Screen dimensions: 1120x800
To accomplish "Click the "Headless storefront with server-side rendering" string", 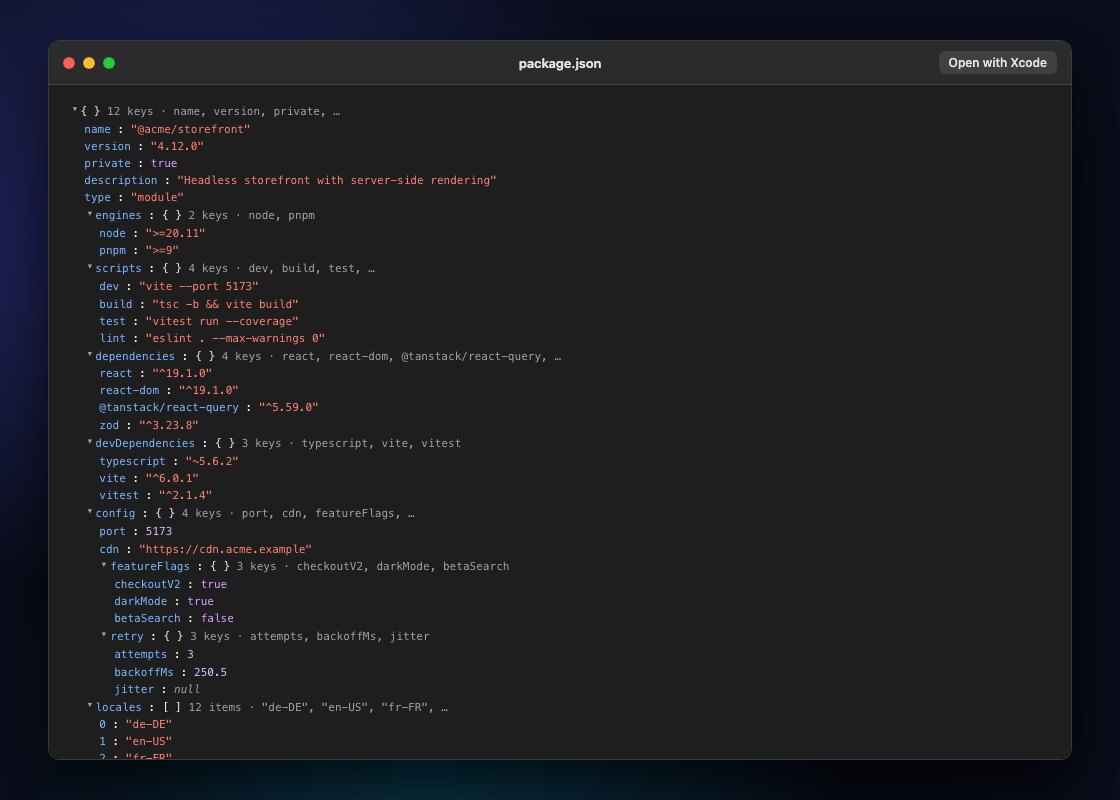I will [336, 181].
